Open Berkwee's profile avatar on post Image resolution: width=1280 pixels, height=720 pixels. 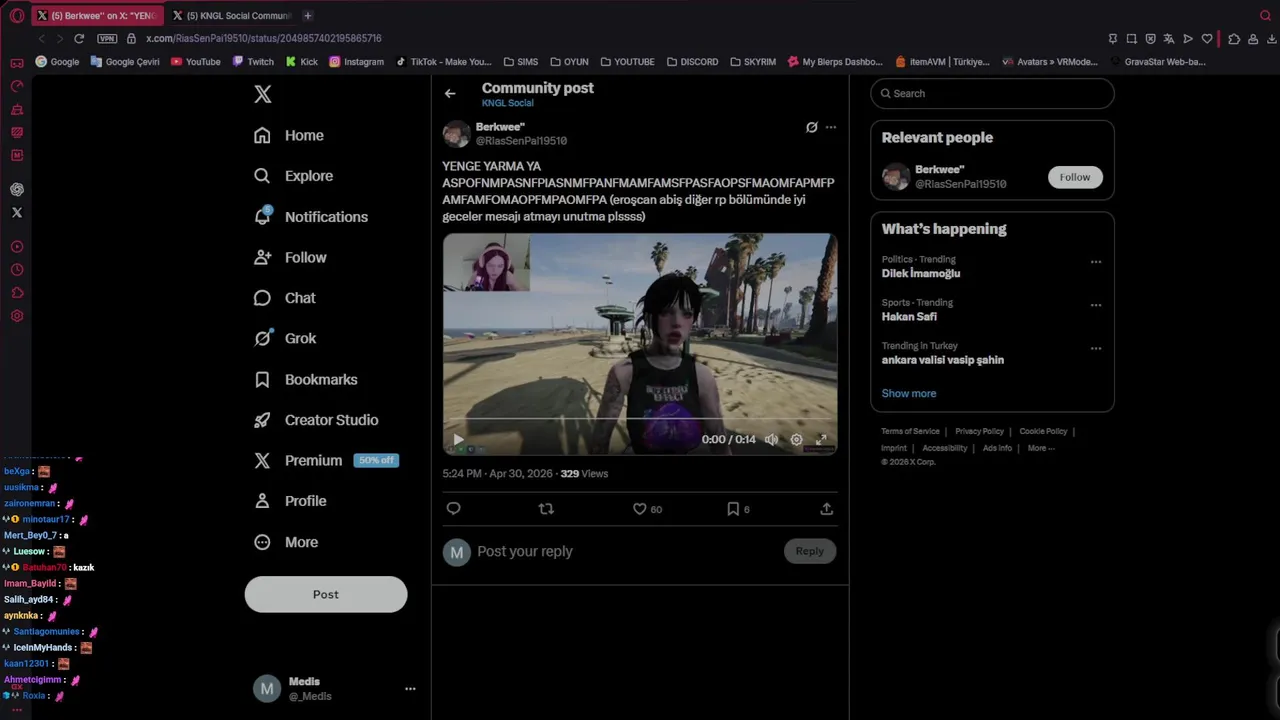457,134
